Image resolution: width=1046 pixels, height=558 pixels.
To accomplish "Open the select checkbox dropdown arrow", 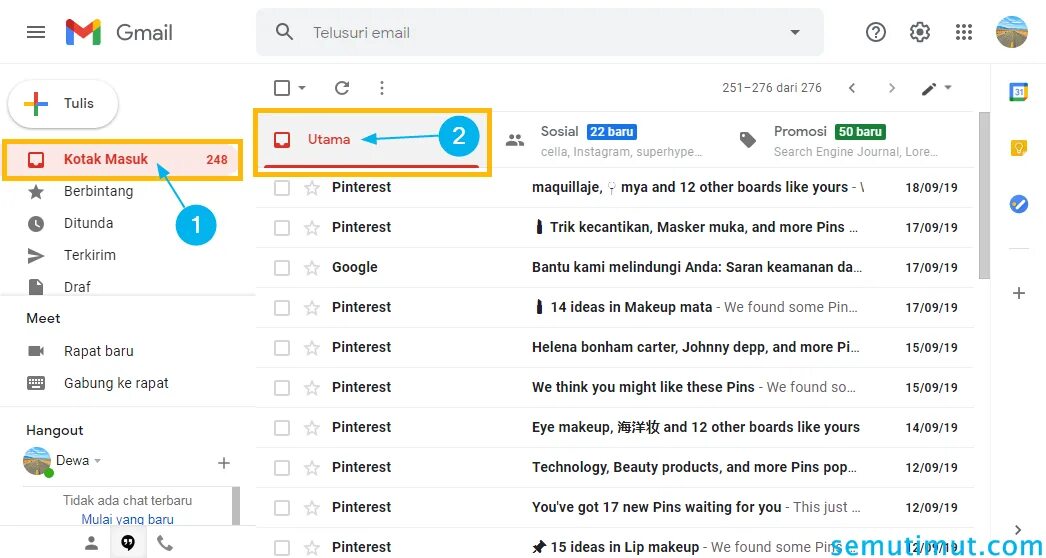I will pos(302,87).
